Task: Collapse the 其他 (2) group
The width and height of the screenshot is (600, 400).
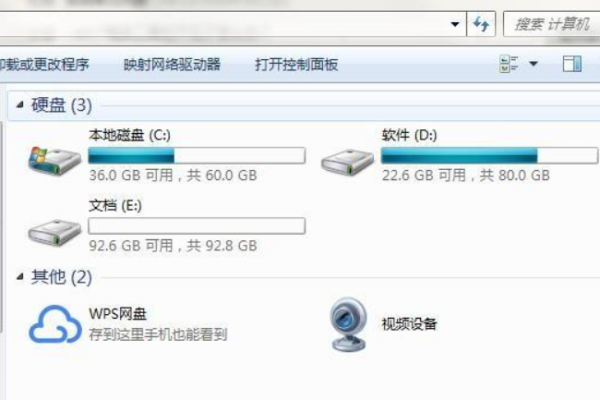Action: coord(20,276)
